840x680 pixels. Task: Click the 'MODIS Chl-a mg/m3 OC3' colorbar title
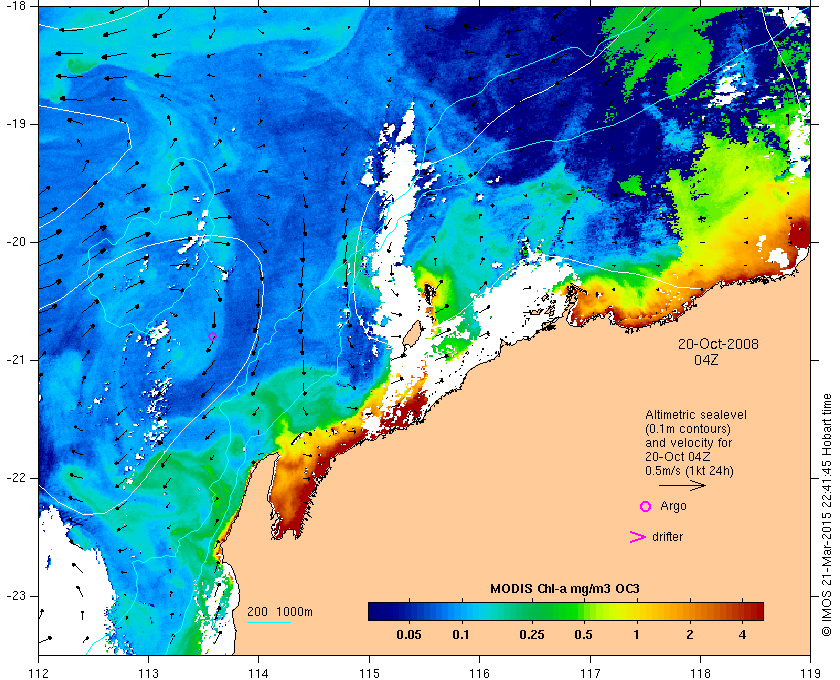click(x=565, y=589)
